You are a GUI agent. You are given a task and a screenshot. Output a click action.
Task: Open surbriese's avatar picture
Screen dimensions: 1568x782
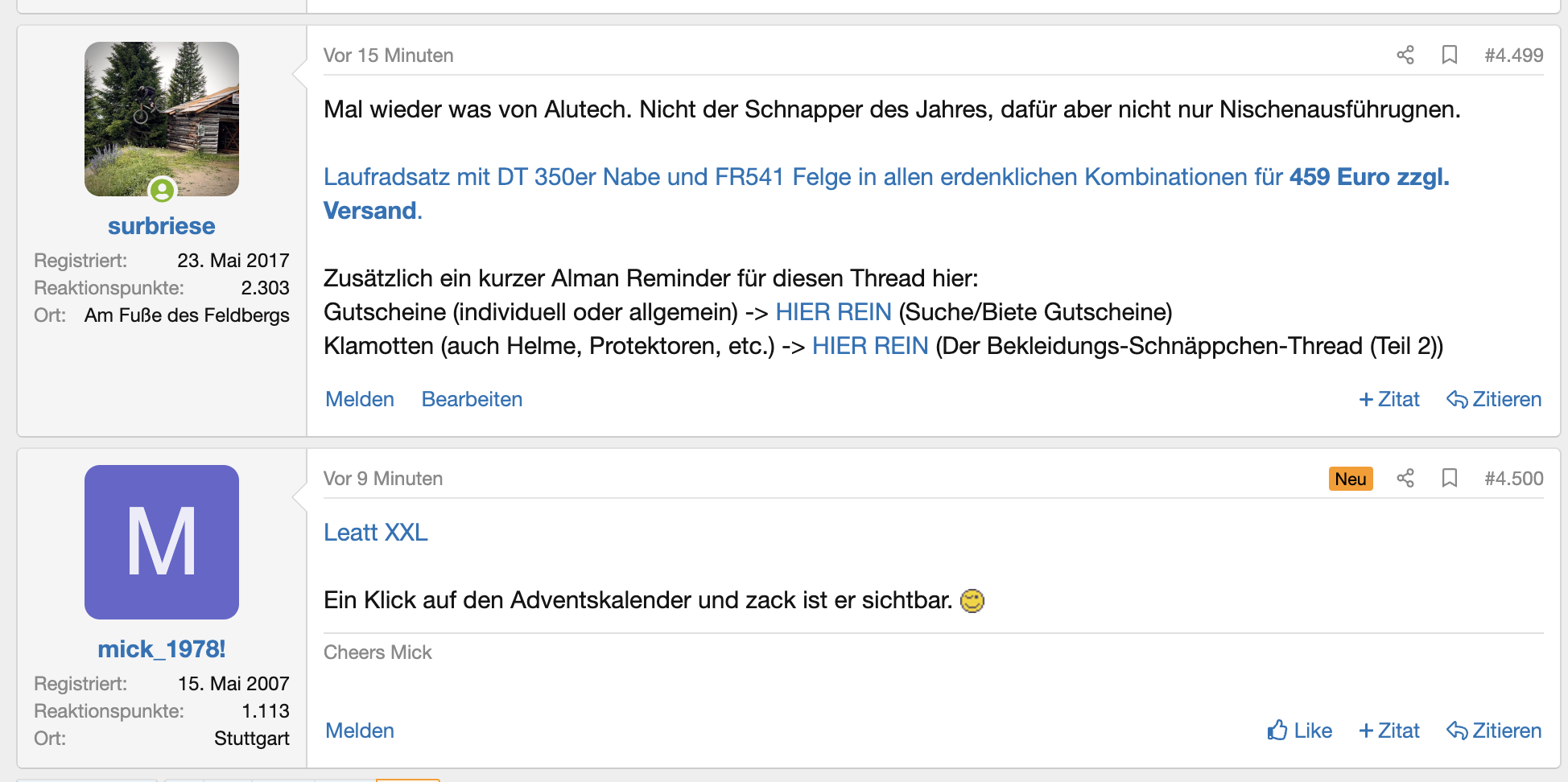(162, 119)
